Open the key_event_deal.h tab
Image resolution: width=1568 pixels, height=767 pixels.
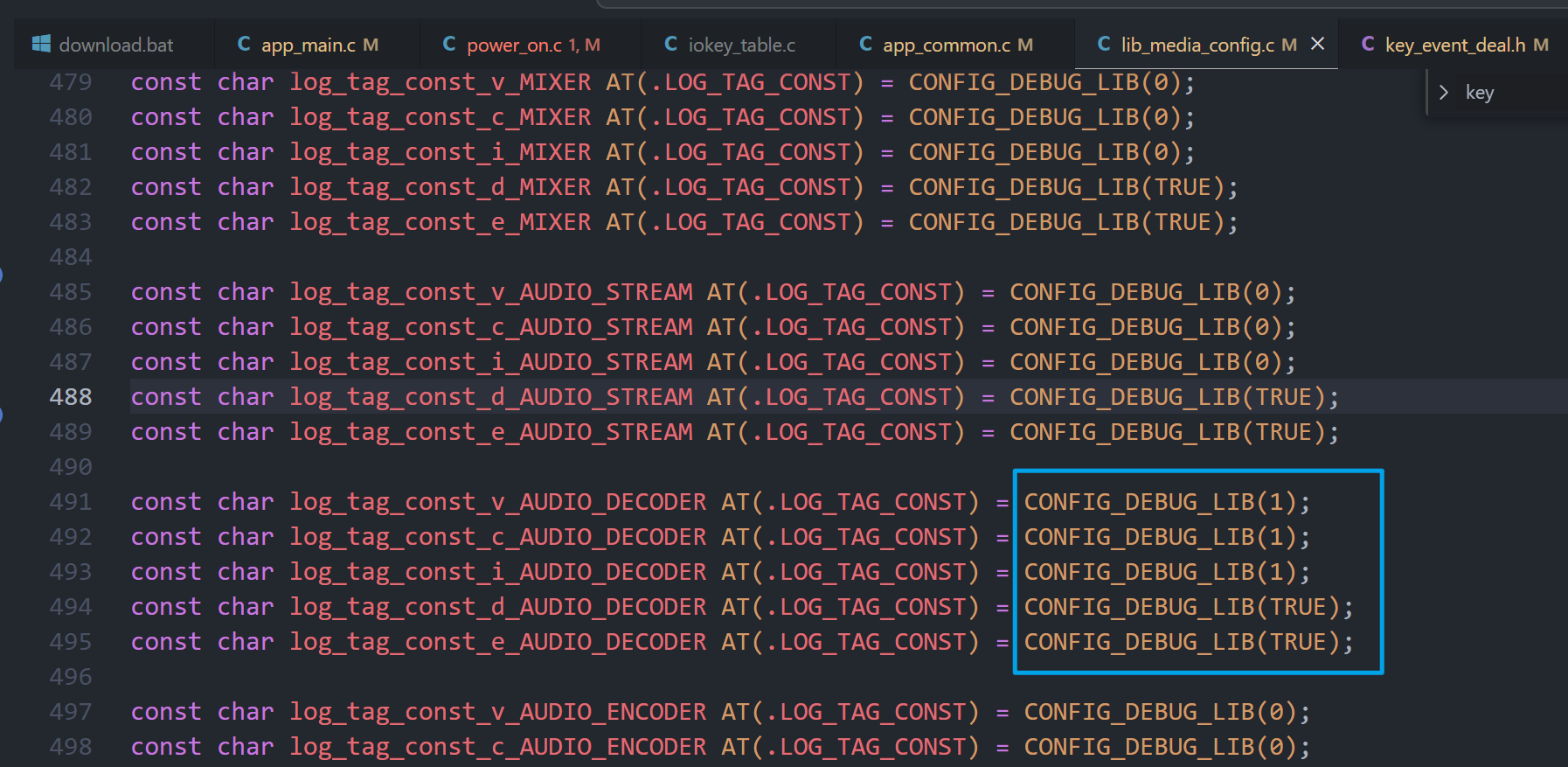point(1453,45)
